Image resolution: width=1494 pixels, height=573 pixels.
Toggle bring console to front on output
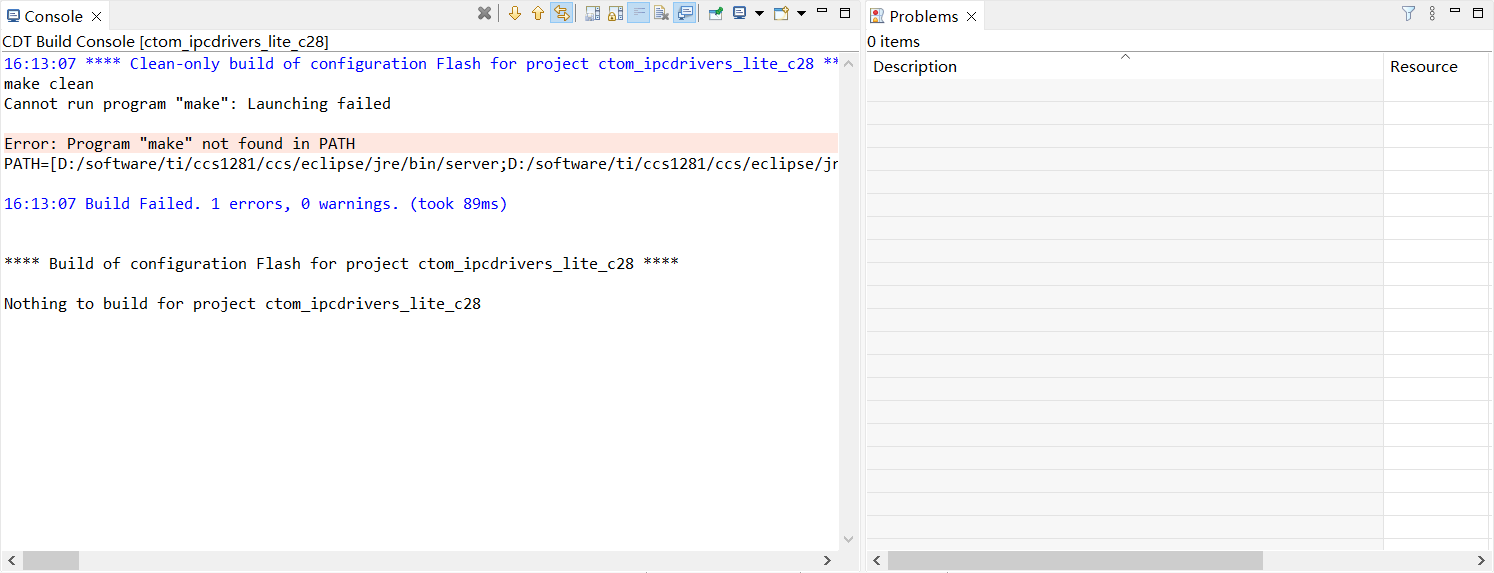pos(685,13)
